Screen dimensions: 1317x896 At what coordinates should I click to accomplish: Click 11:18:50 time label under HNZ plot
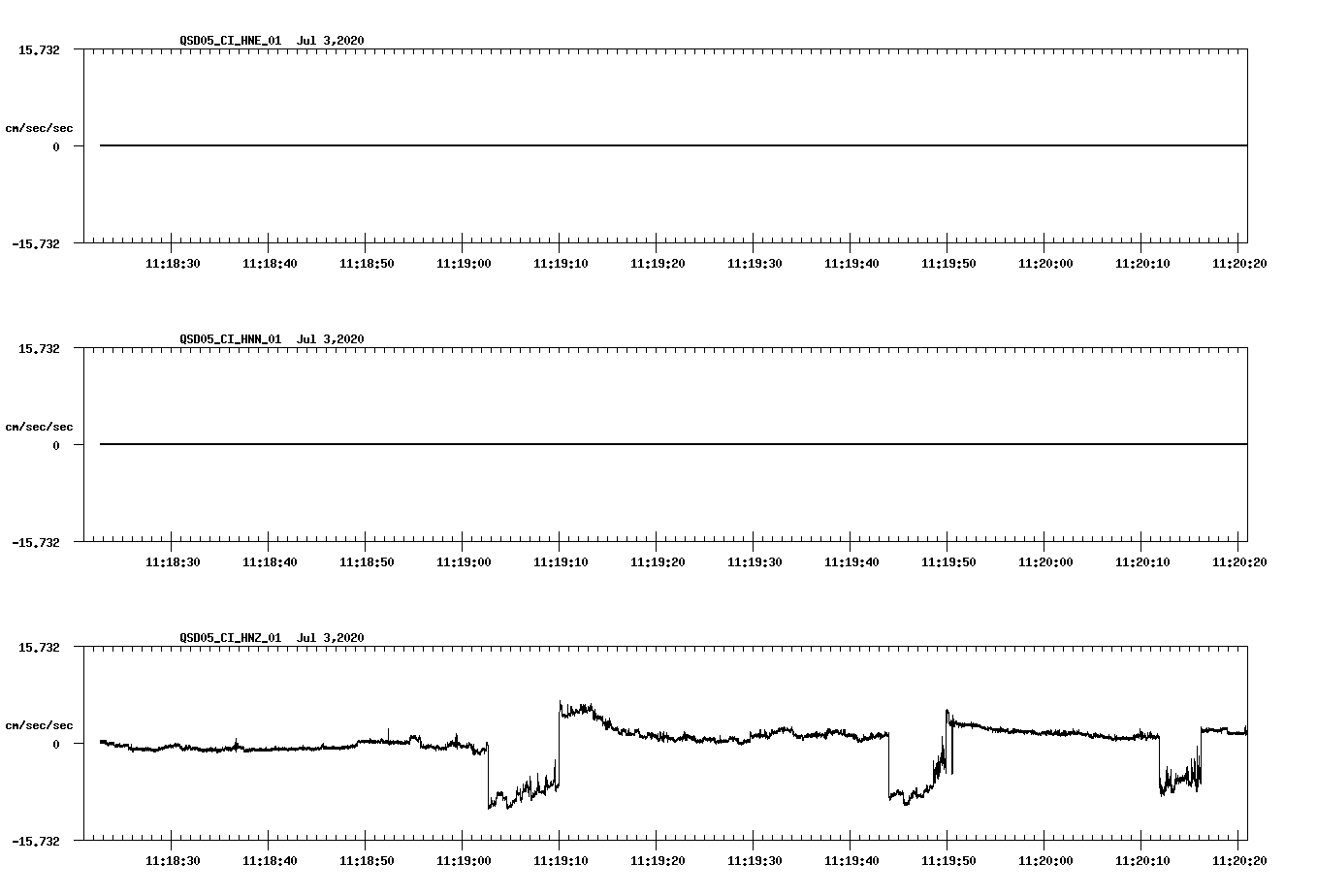coord(367,860)
